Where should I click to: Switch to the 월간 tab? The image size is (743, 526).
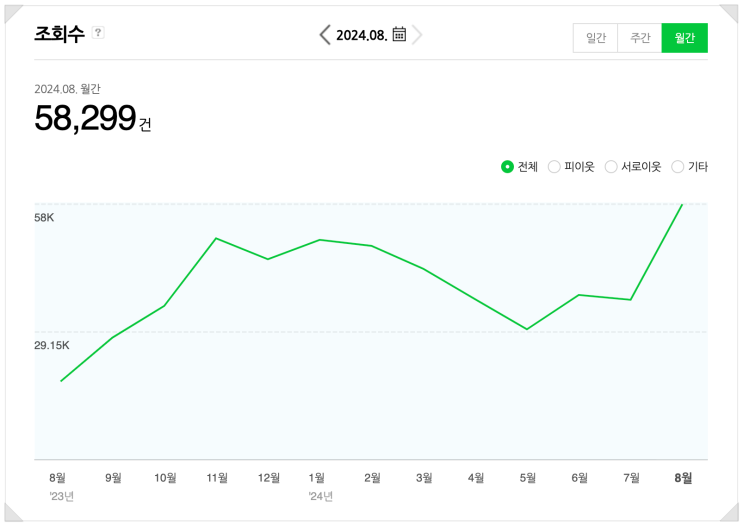684,38
